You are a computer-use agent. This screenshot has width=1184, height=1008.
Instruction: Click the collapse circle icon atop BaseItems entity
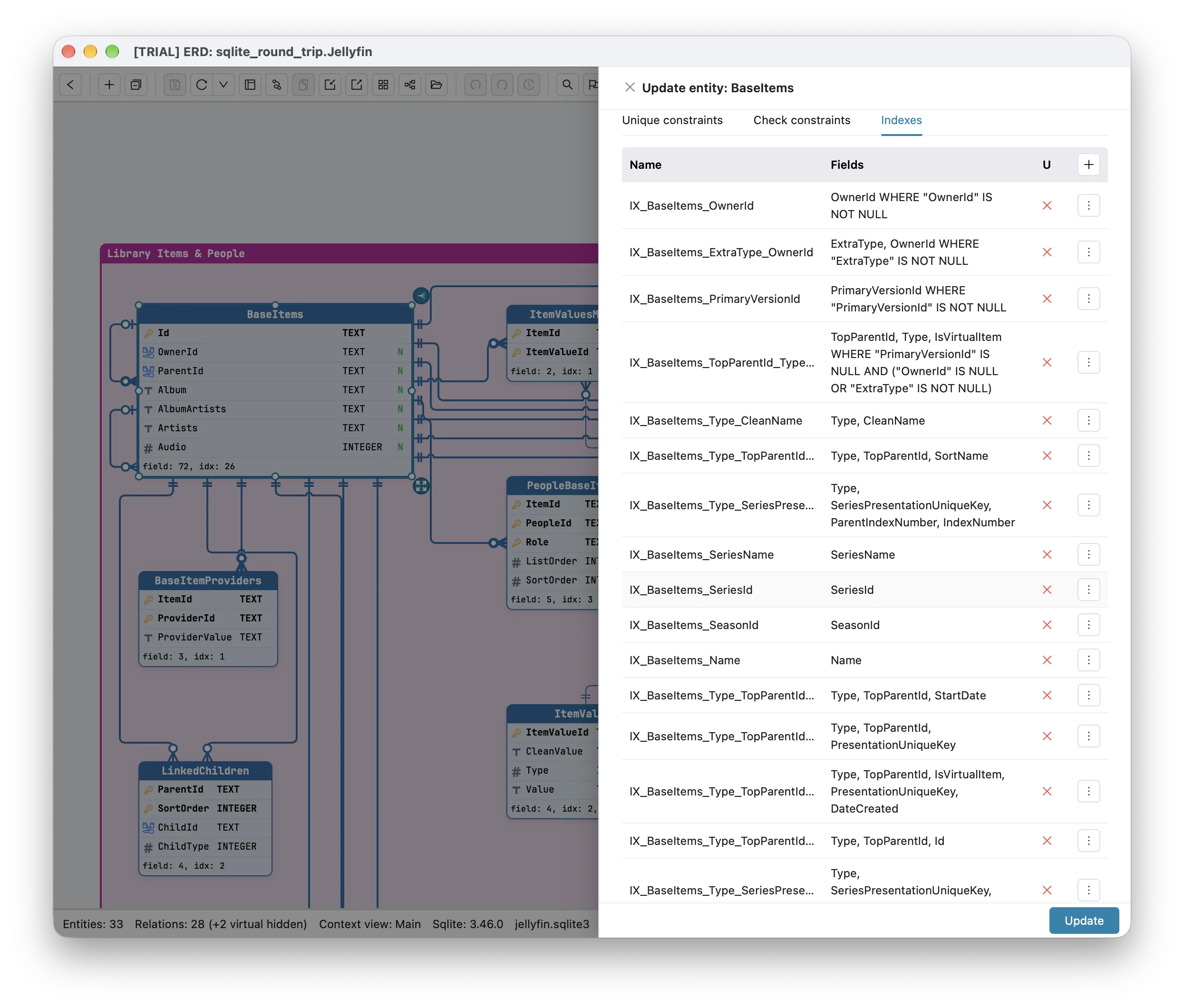(x=421, y=295)
